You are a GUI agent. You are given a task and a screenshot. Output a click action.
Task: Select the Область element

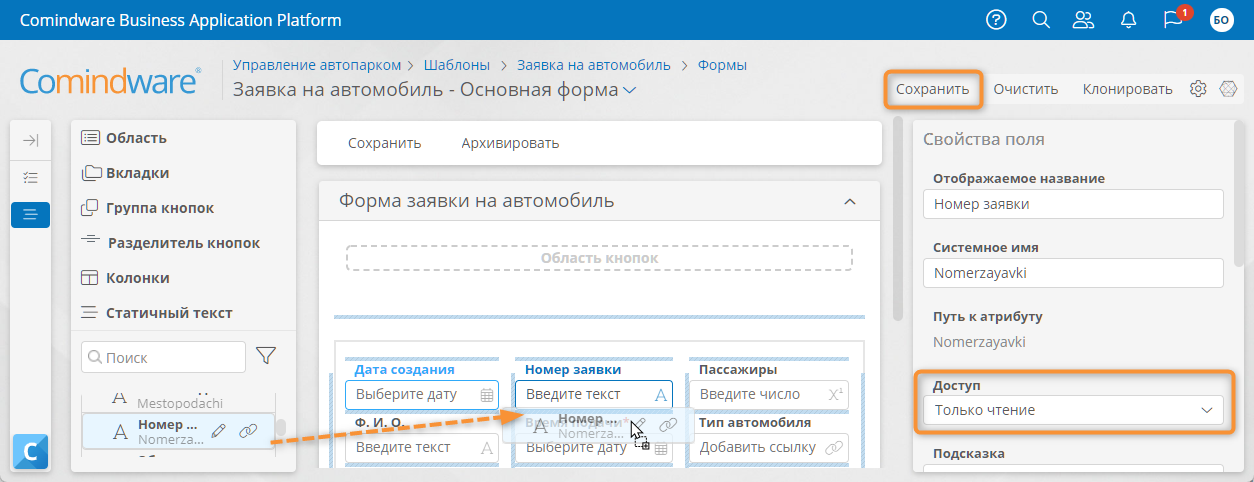(124, 138)
